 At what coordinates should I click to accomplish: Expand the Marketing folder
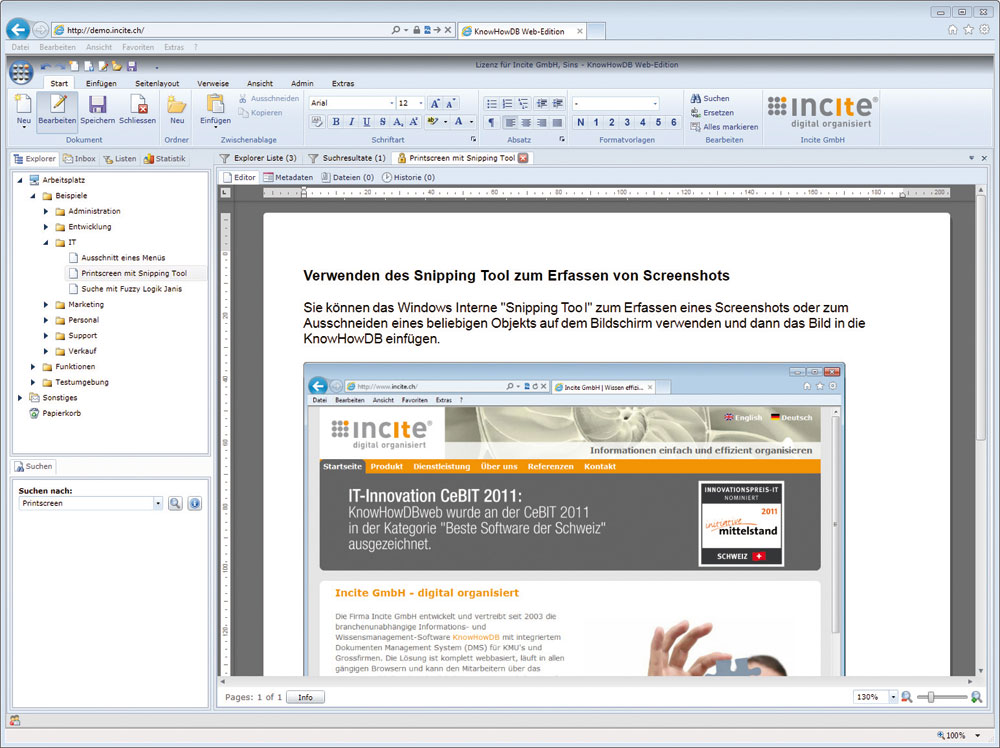[x=46, y=305]
